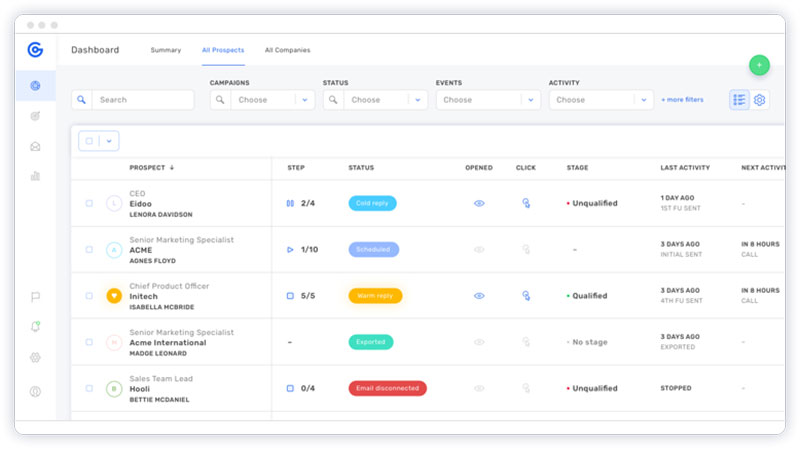Click the orange heart avatar for Initech
Screen dimensions: 800x449
[x=114, y=295]
